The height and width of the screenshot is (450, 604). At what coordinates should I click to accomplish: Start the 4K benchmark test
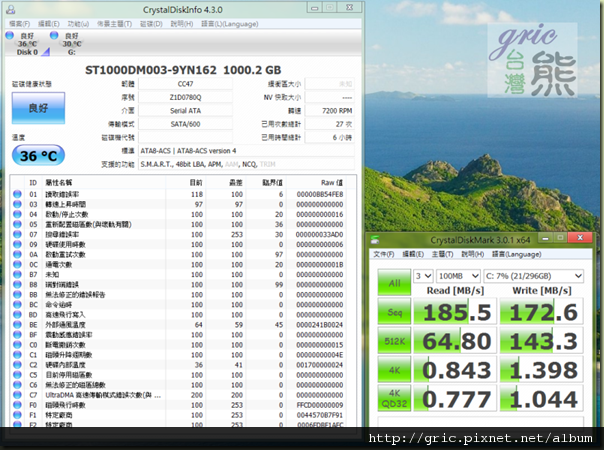pyautogui.click(x=394, y=370)
